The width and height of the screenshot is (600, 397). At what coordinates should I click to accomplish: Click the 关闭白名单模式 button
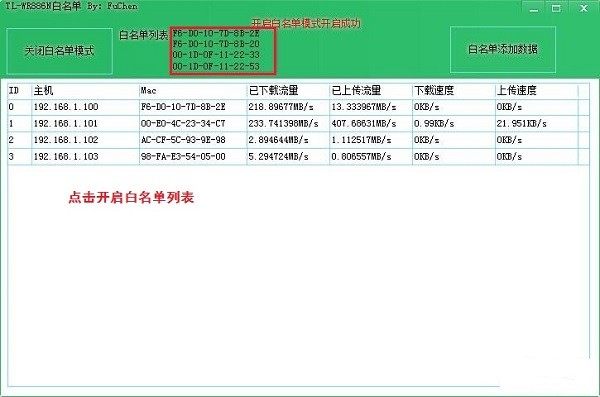click(x=59, y=51)
